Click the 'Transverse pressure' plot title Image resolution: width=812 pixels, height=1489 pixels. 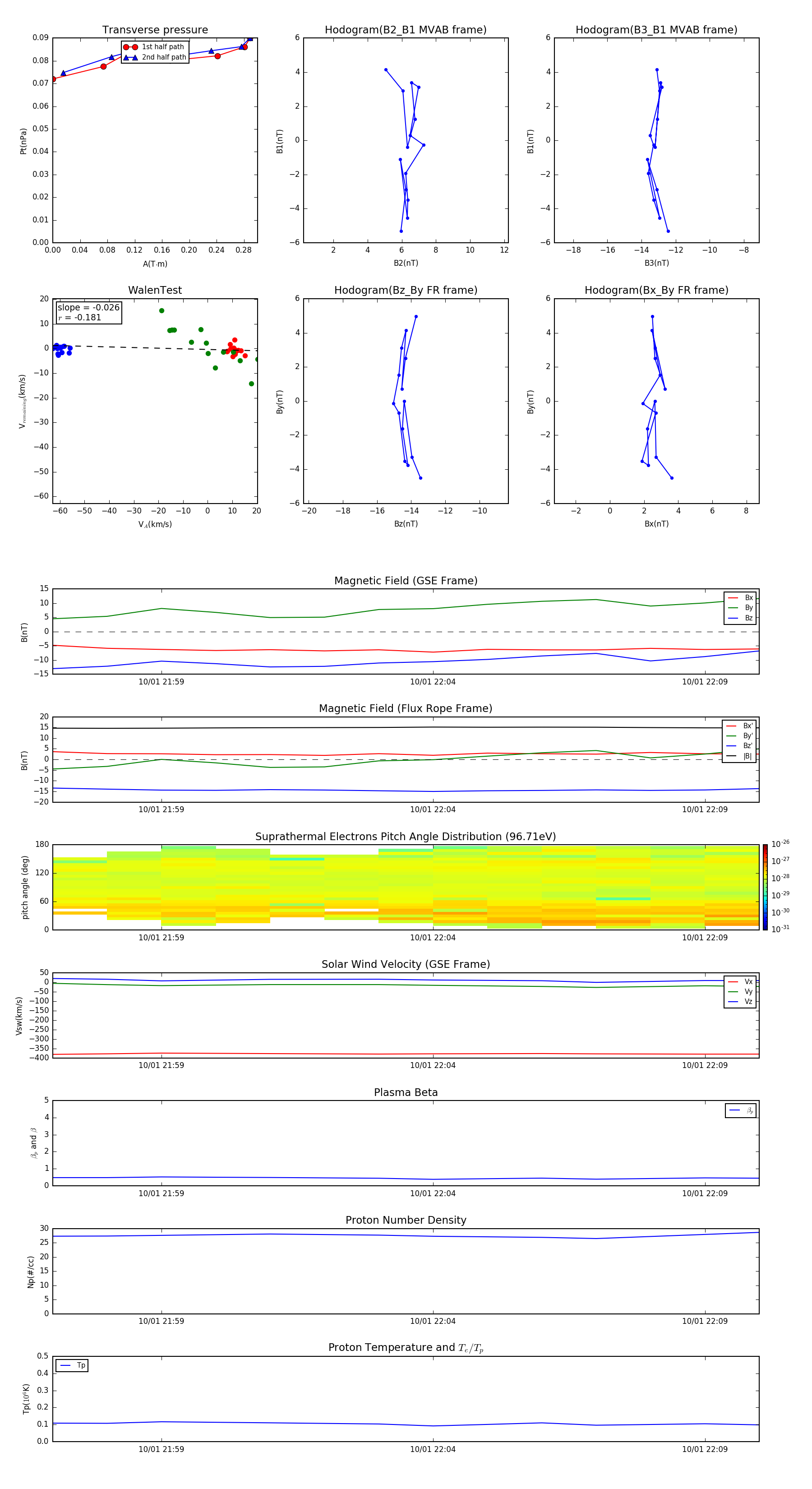click(x=155, y=30)
